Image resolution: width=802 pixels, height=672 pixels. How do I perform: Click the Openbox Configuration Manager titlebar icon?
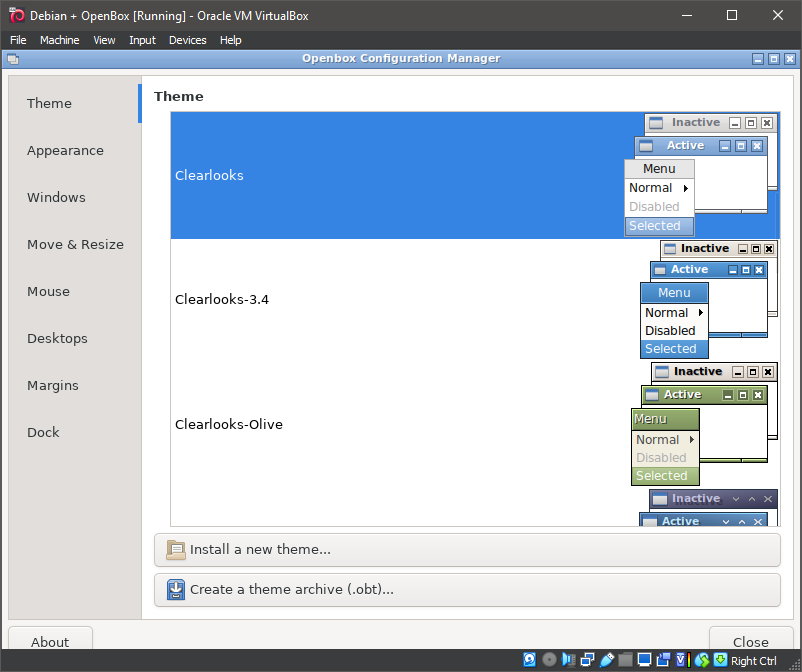(13, 59)
